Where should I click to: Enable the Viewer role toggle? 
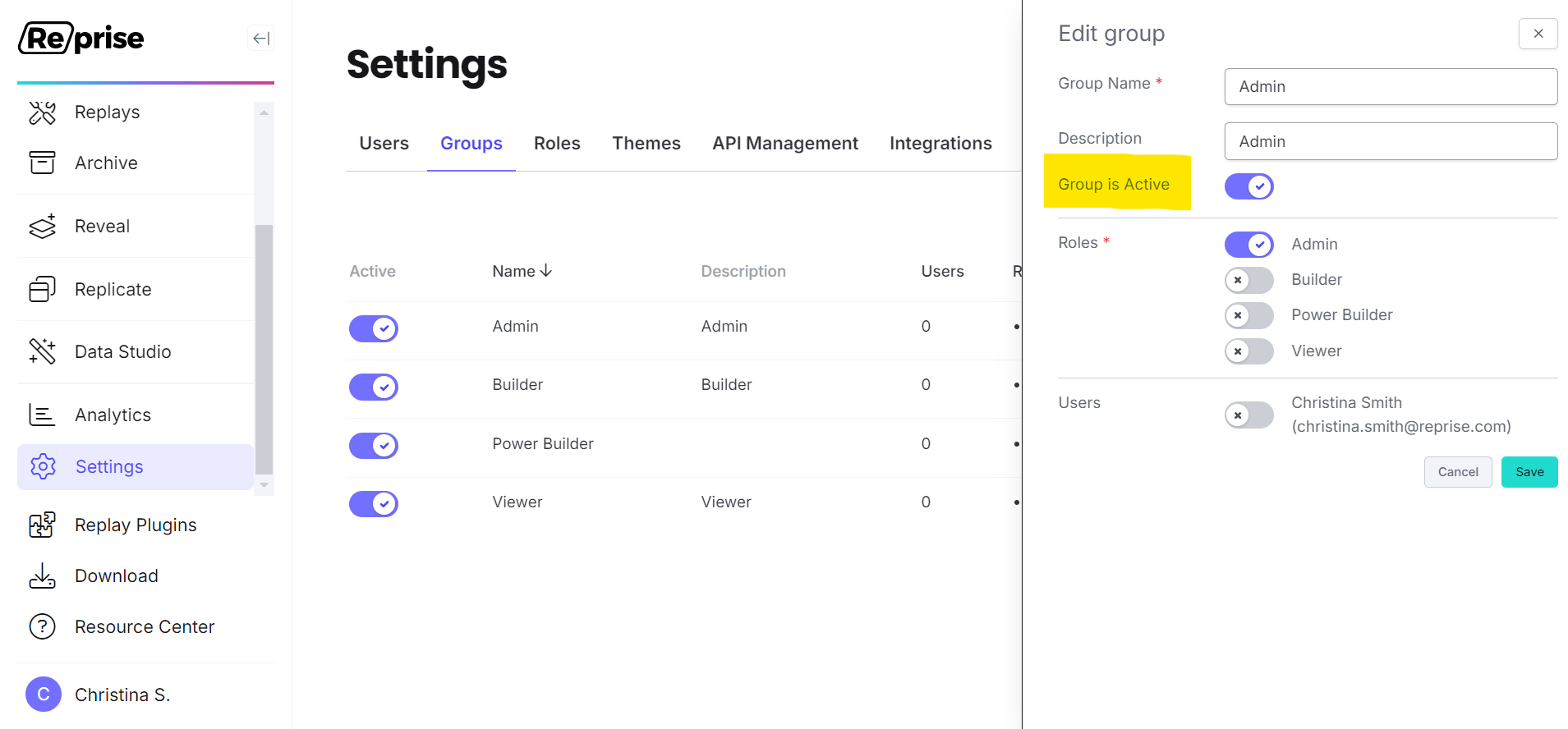pos(1248,351)
